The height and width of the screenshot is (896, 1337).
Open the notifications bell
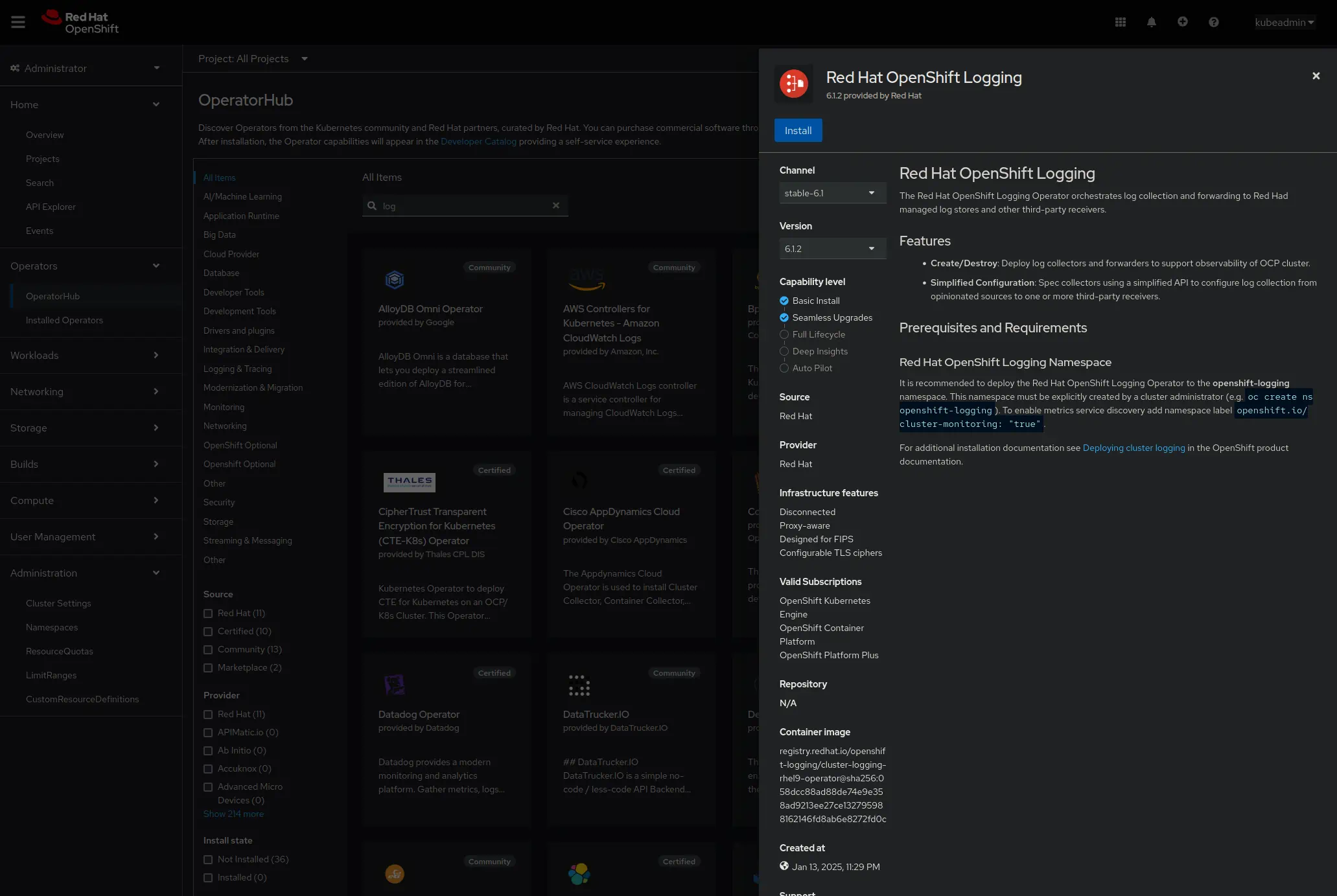pos(1152,22)
